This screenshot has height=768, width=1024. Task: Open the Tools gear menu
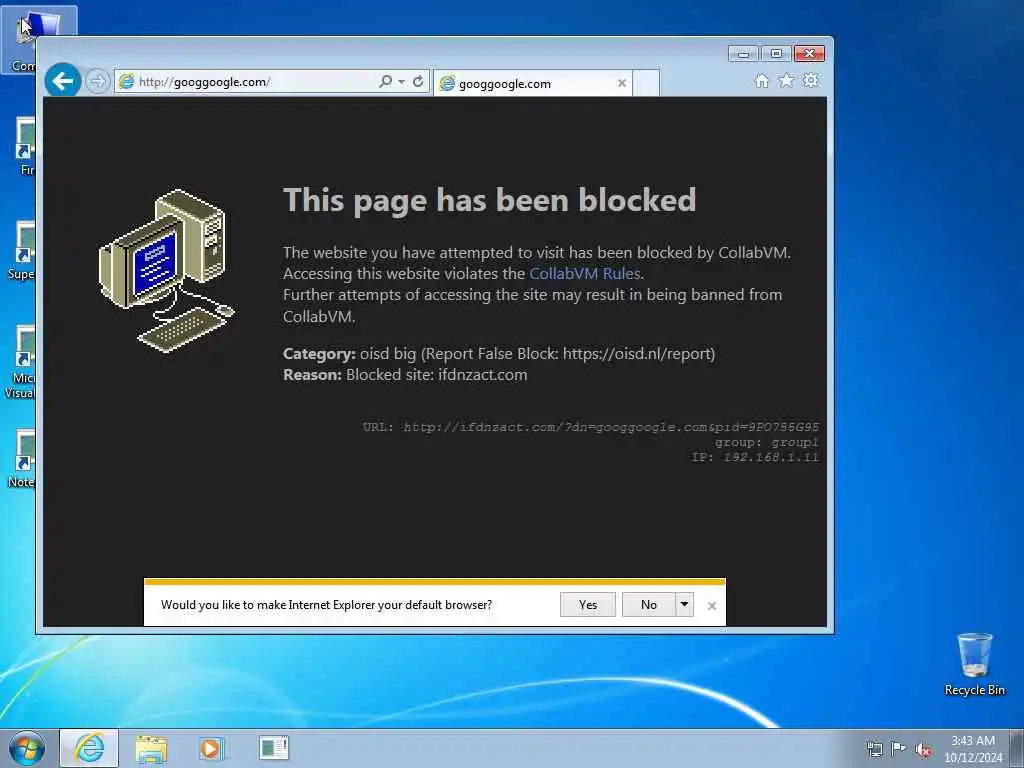pyautogui.click(x=810, y=80)
